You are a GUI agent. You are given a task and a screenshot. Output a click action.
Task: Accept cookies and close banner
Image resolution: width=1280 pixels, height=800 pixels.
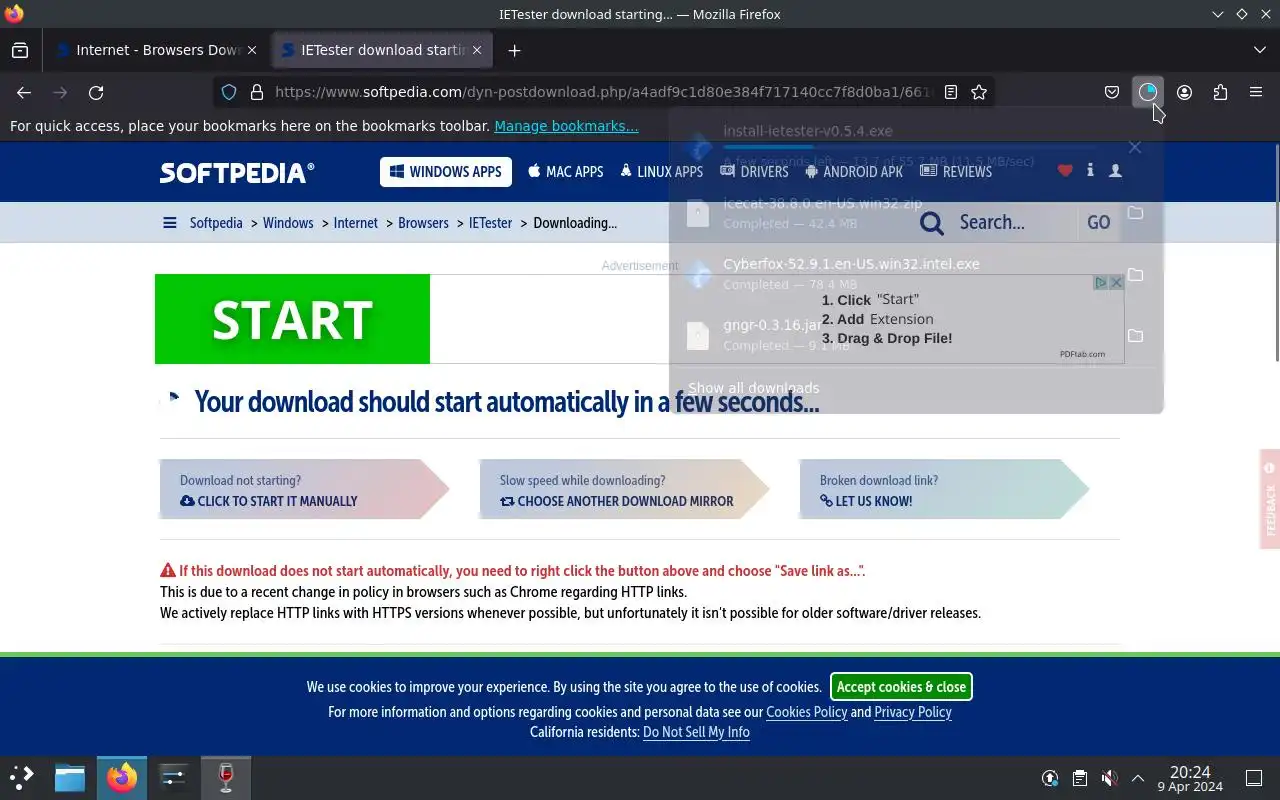click(x=901, y=687)
